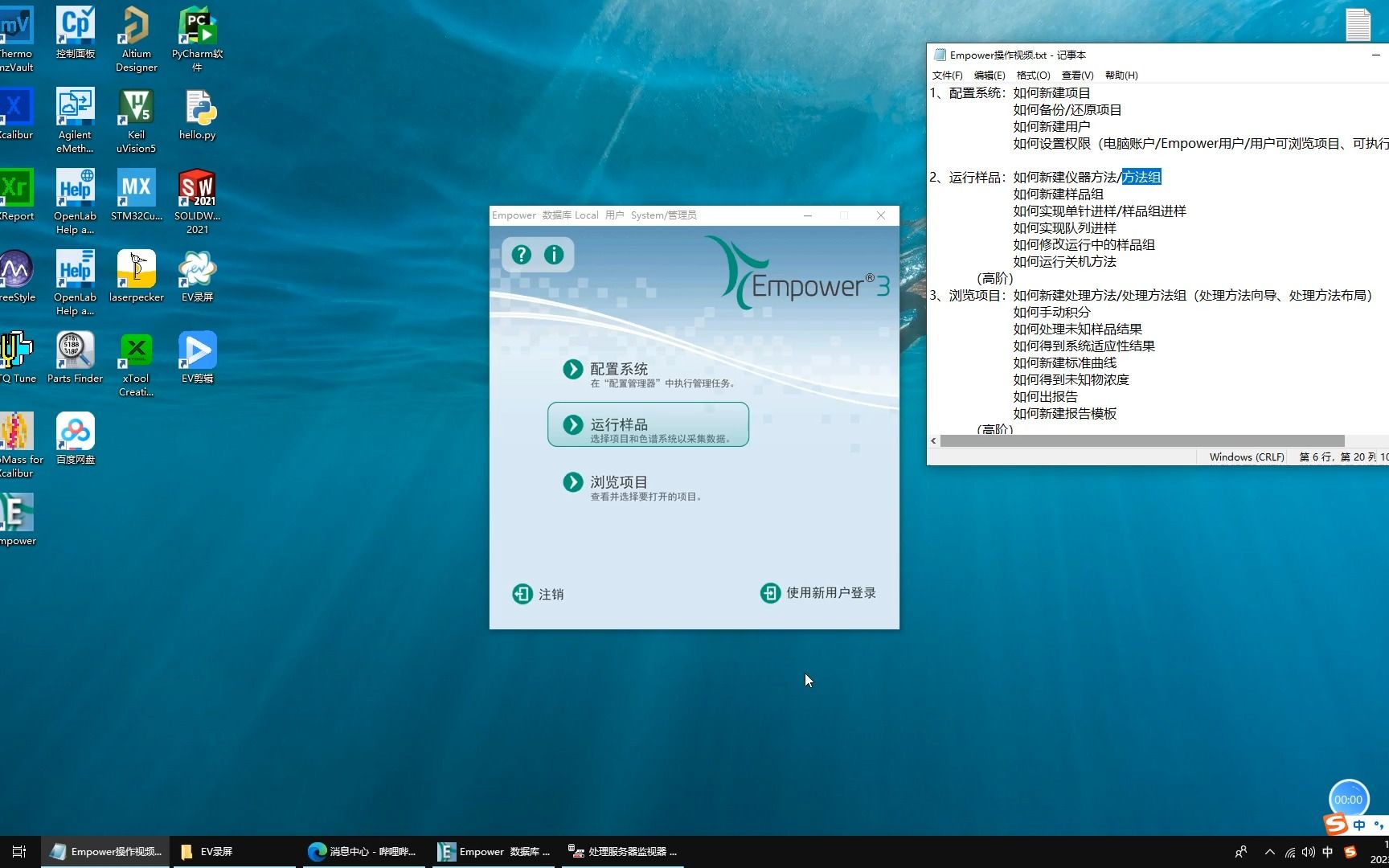Open the 帮助(H) menu in Notepad
This screenshot has width=1389, height=868.
(1121, 75)
